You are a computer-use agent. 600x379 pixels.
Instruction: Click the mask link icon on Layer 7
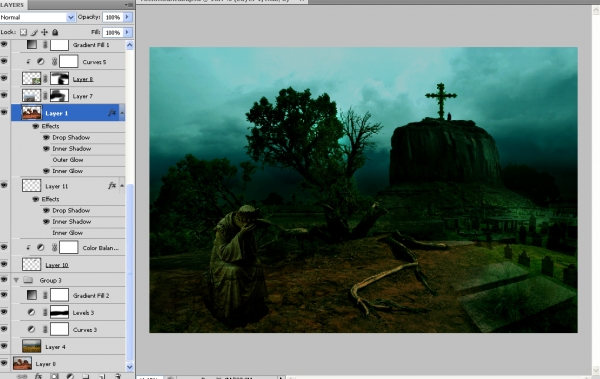(45, 96)
